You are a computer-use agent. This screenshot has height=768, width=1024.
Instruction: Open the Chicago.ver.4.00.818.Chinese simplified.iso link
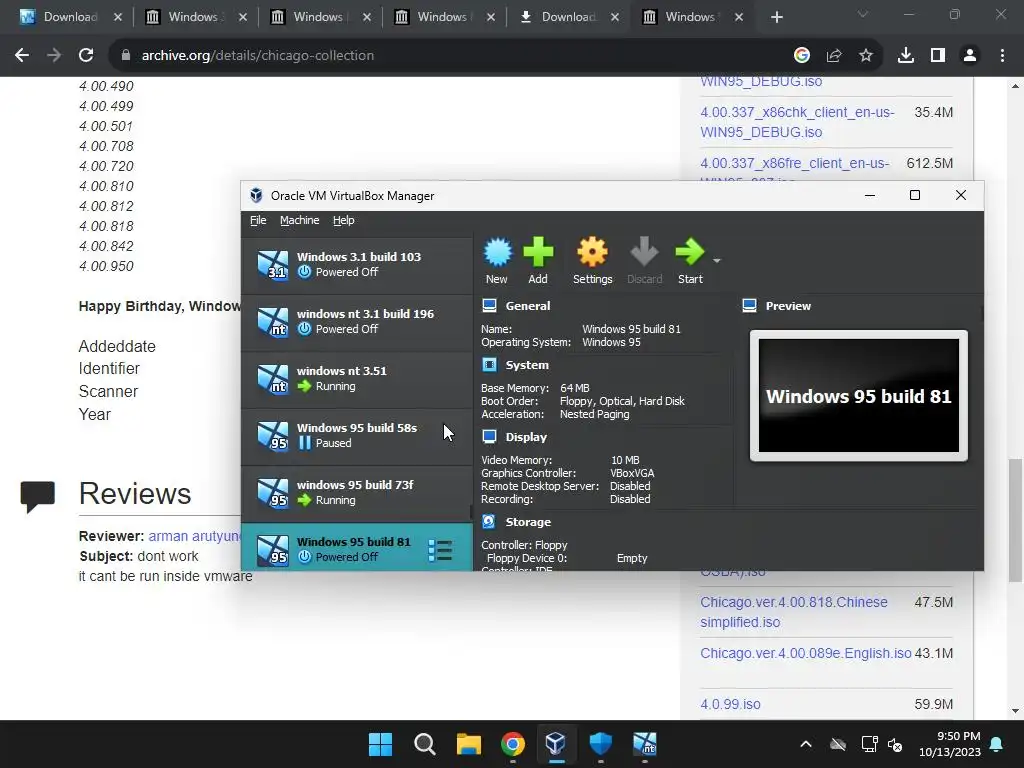coord(793,612)
